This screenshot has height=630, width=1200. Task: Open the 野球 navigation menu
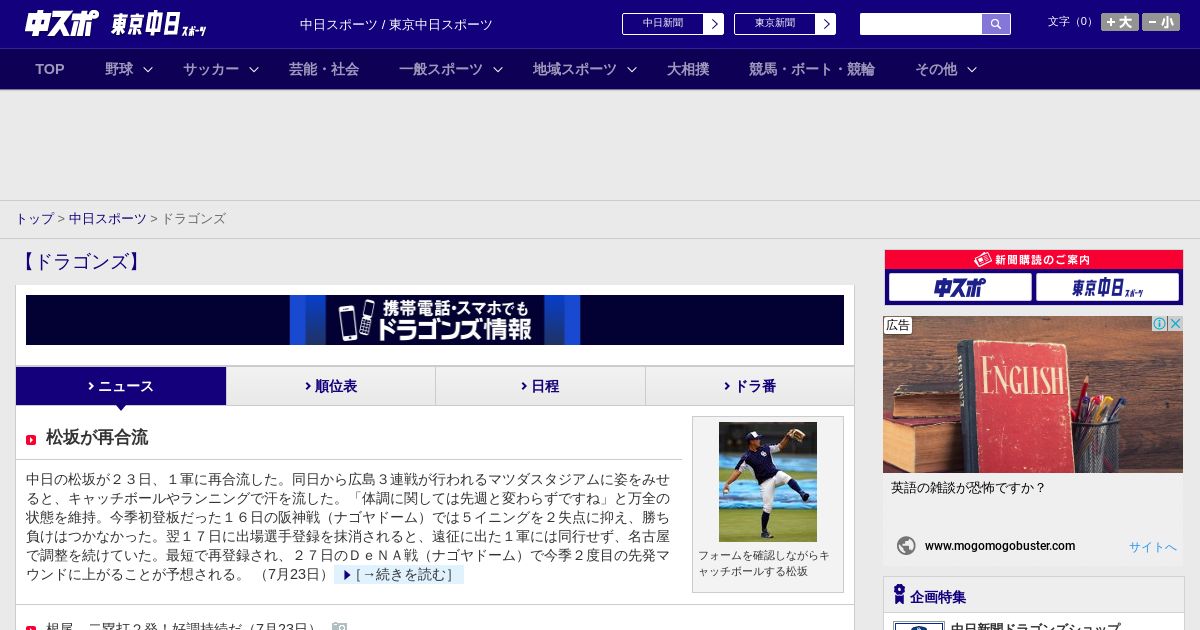click(119, 69)
